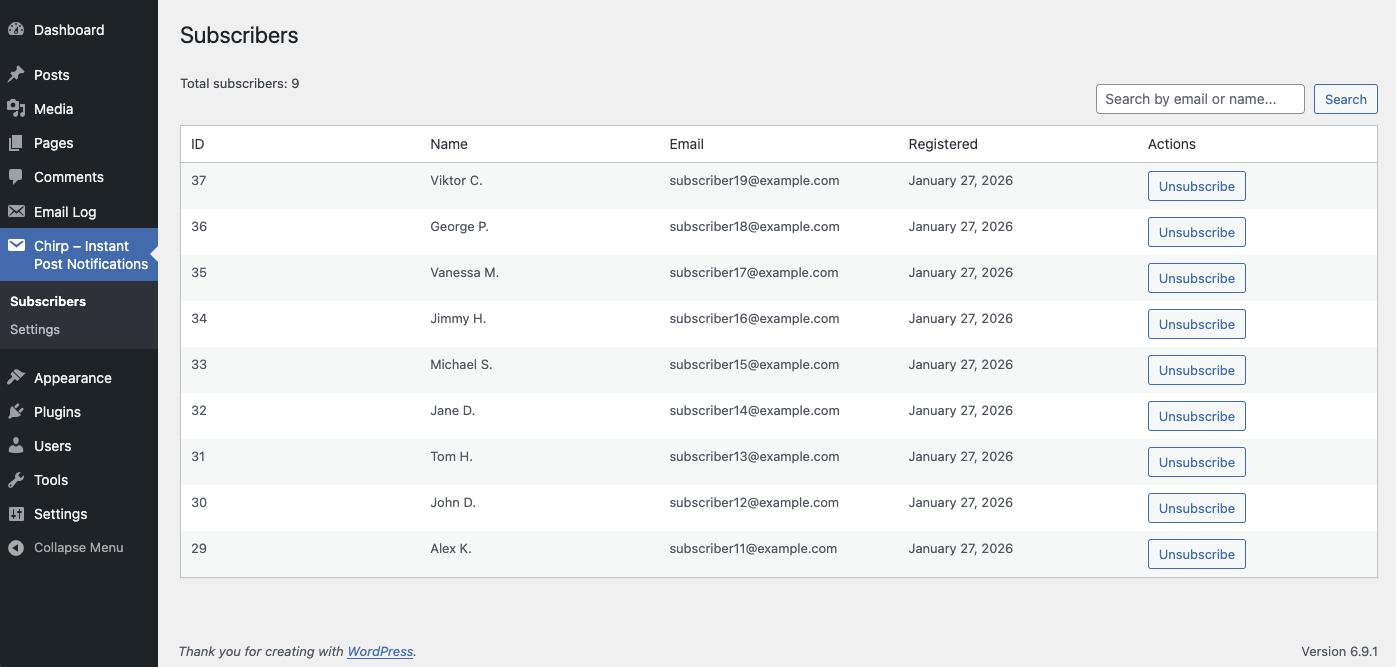This screenshot has width=1396, height=667.
Task: Click the Dashboard gauge icon
Action: [x=16, y=30]
